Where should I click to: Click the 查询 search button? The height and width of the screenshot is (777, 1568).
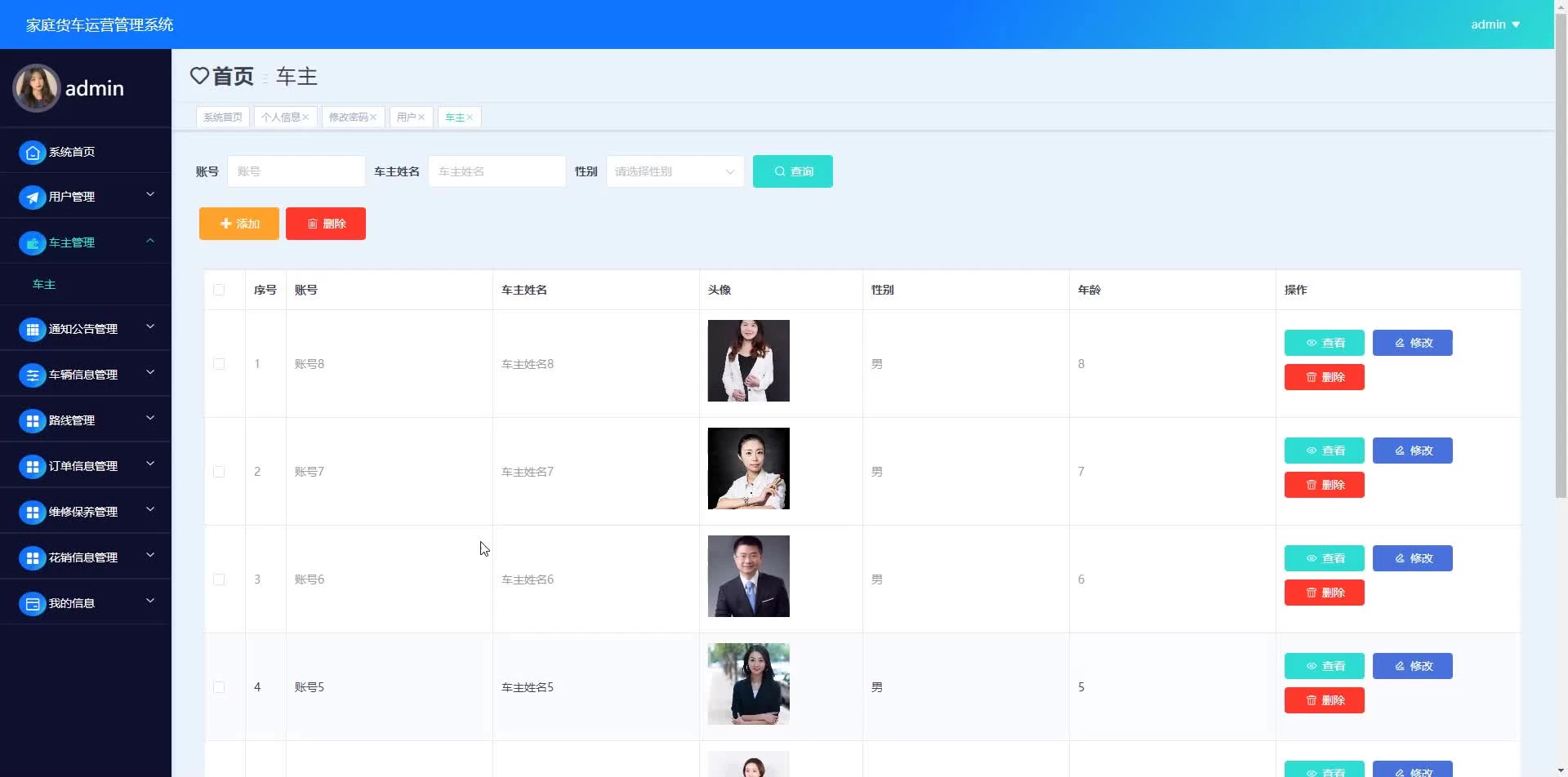pyautogui.click(x=793, y=171)
